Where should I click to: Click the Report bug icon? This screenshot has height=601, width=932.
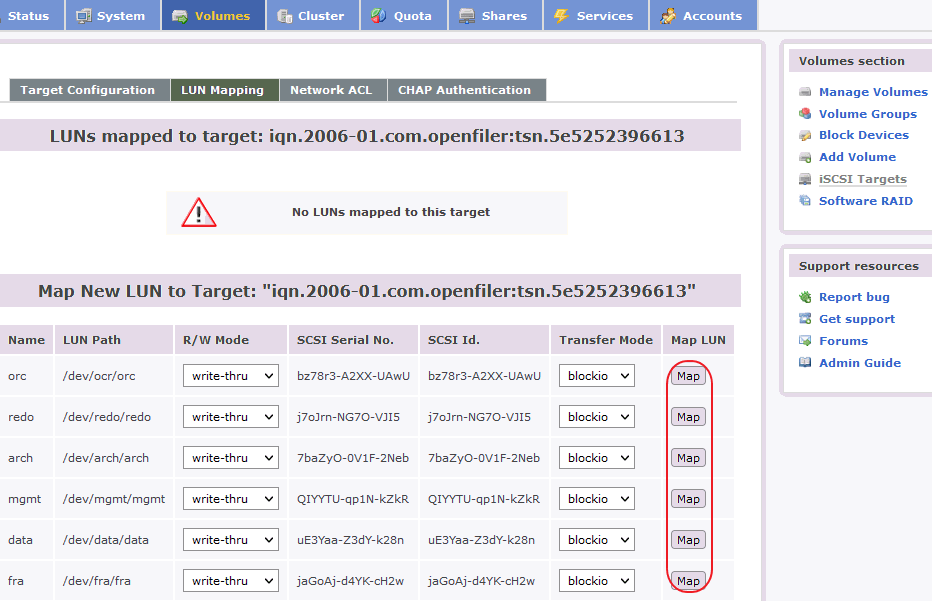[805, 297]
